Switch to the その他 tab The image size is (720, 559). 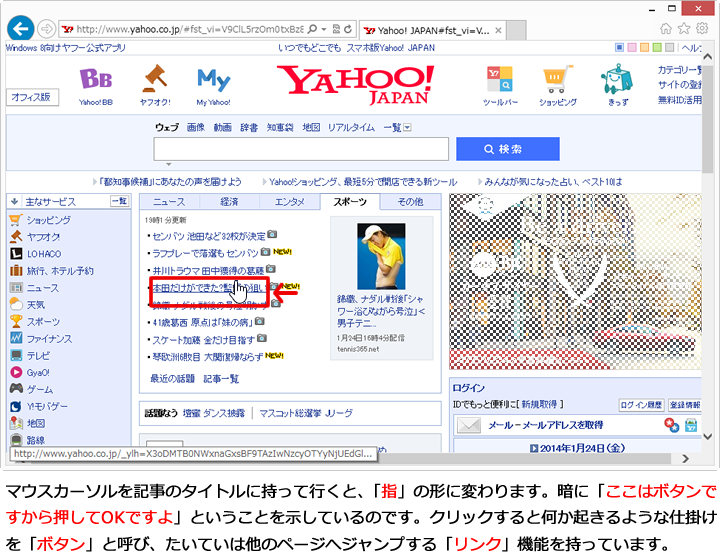click(x=411, y=202)
